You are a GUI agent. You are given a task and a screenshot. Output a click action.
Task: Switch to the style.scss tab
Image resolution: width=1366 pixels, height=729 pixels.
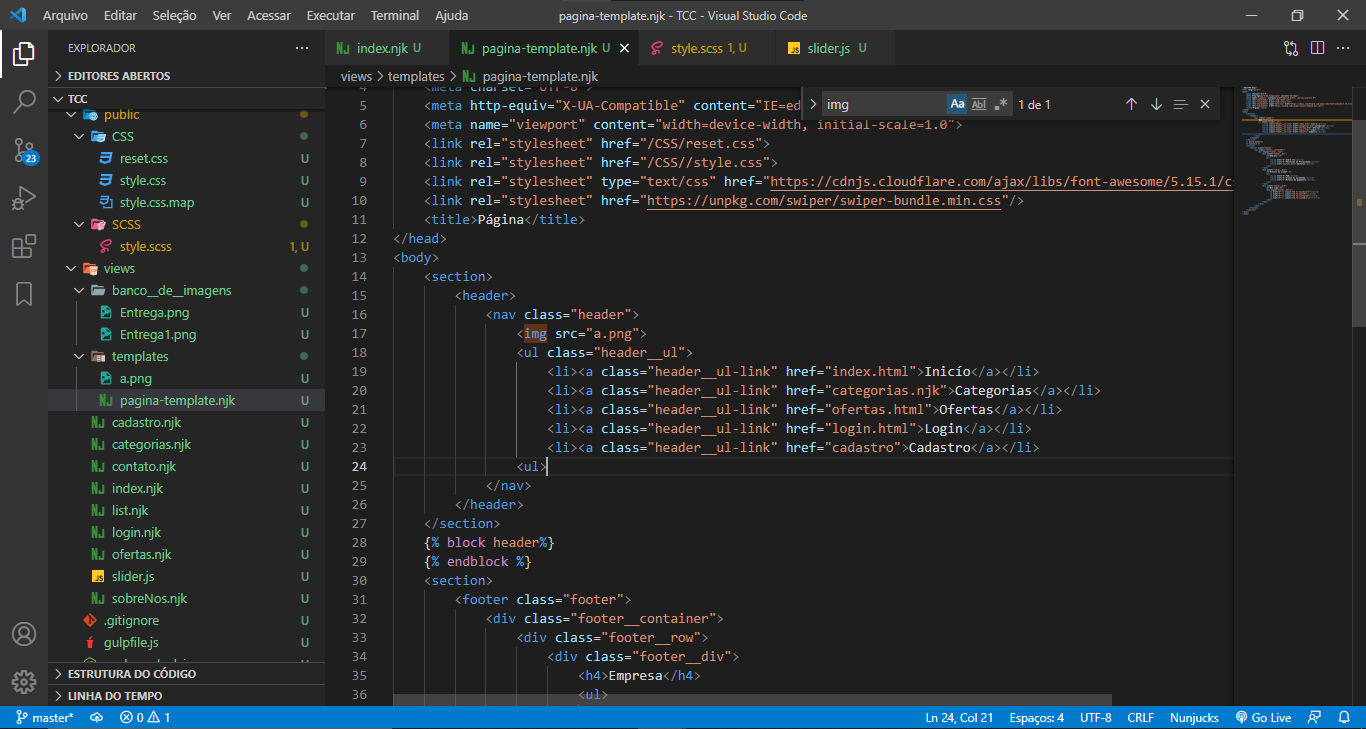click(708, 48)
